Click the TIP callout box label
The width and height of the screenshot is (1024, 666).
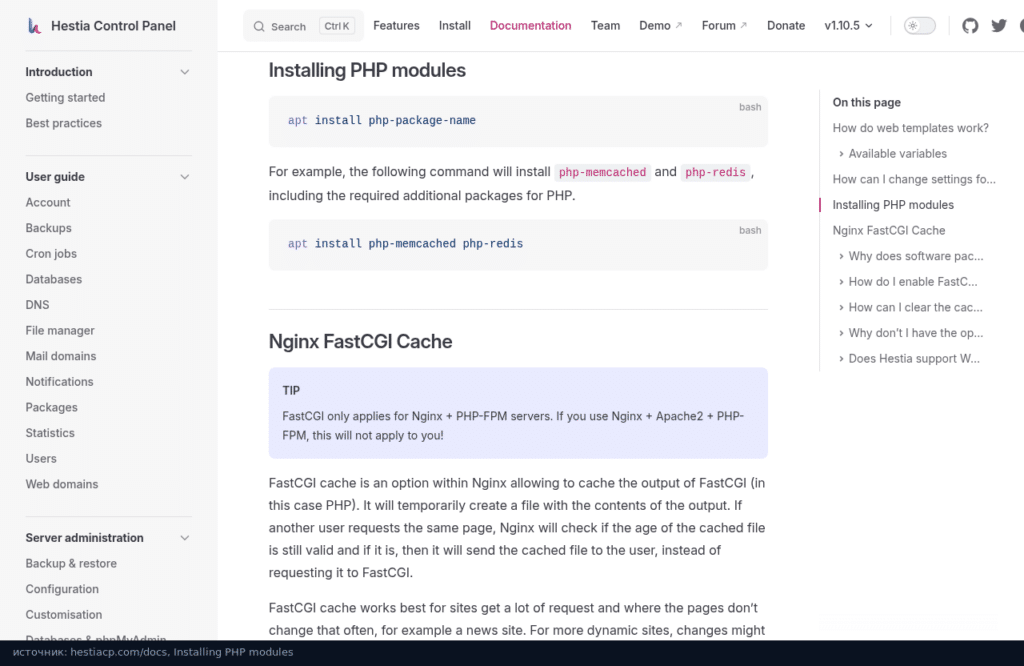[x=291, y=390]
